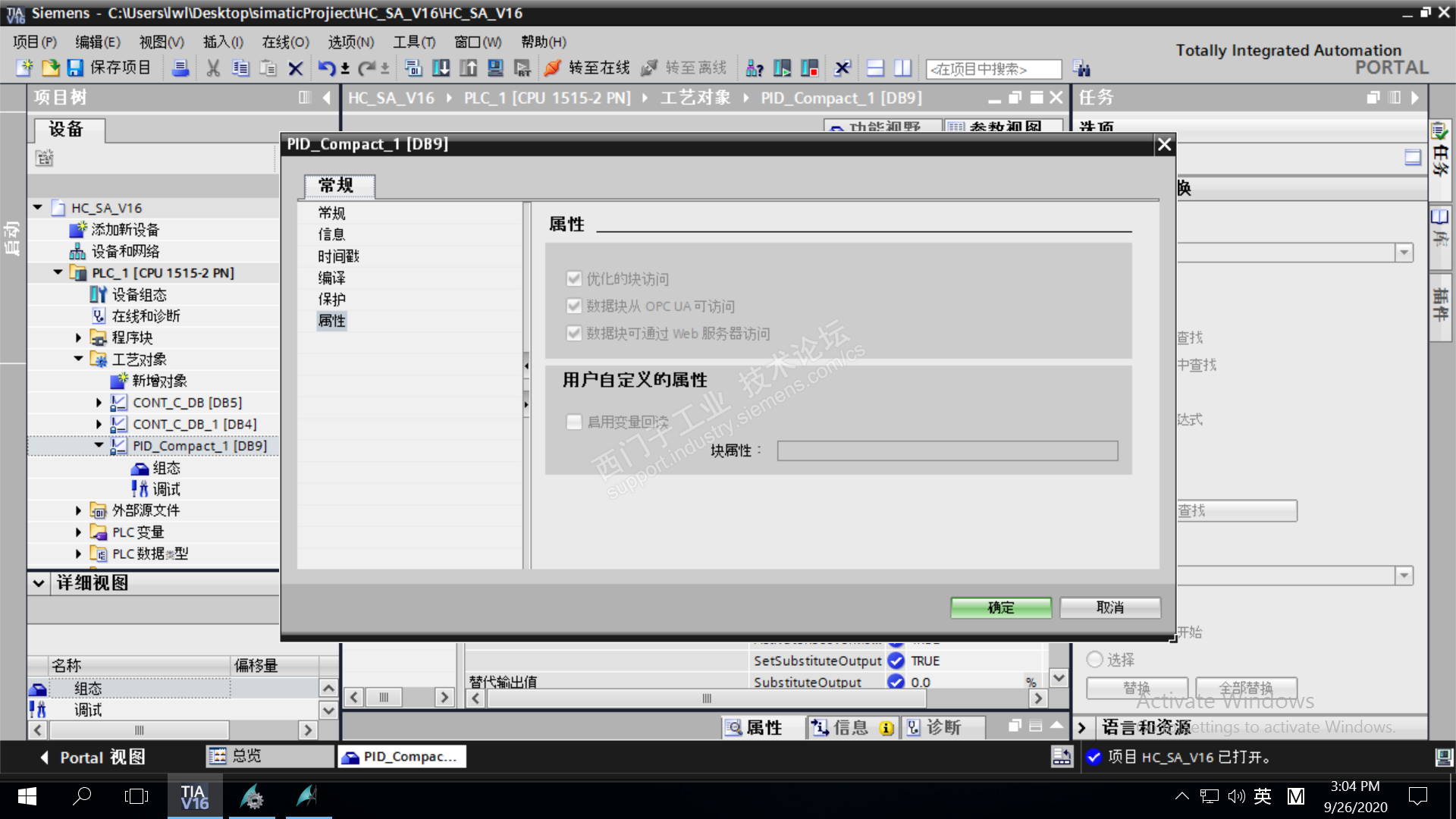The width and height of the screenshot is (1456, 819).
Task: Select the 选择 radio button
Action: 1094,660
